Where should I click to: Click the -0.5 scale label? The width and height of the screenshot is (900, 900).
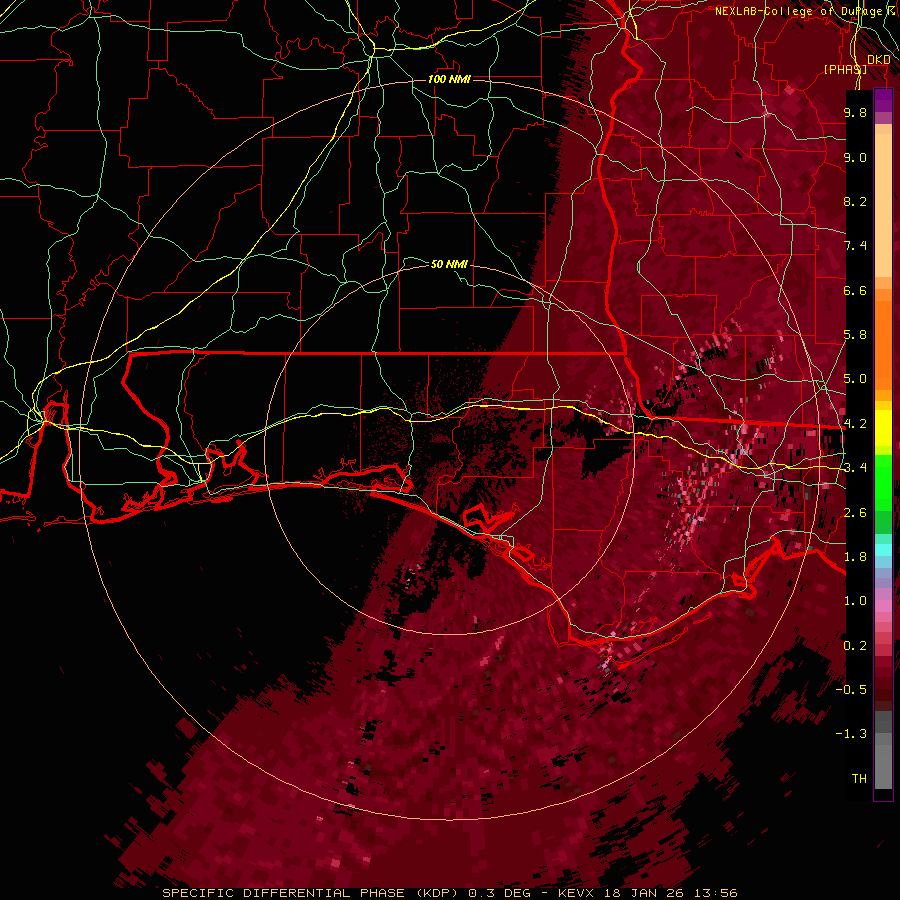pyautogui.click(x=851, y=690)
